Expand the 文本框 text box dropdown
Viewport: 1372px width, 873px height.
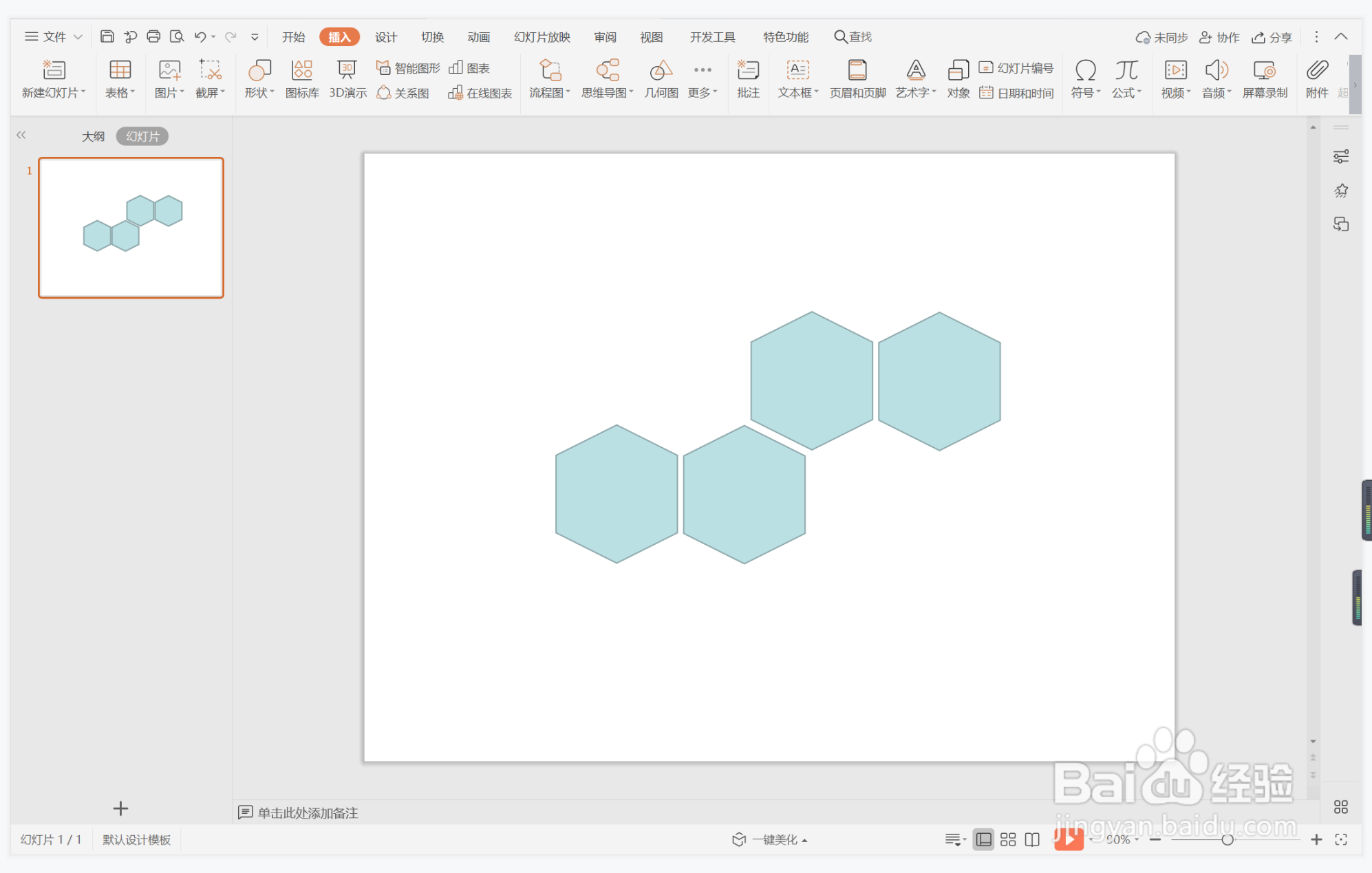(798, 92)
